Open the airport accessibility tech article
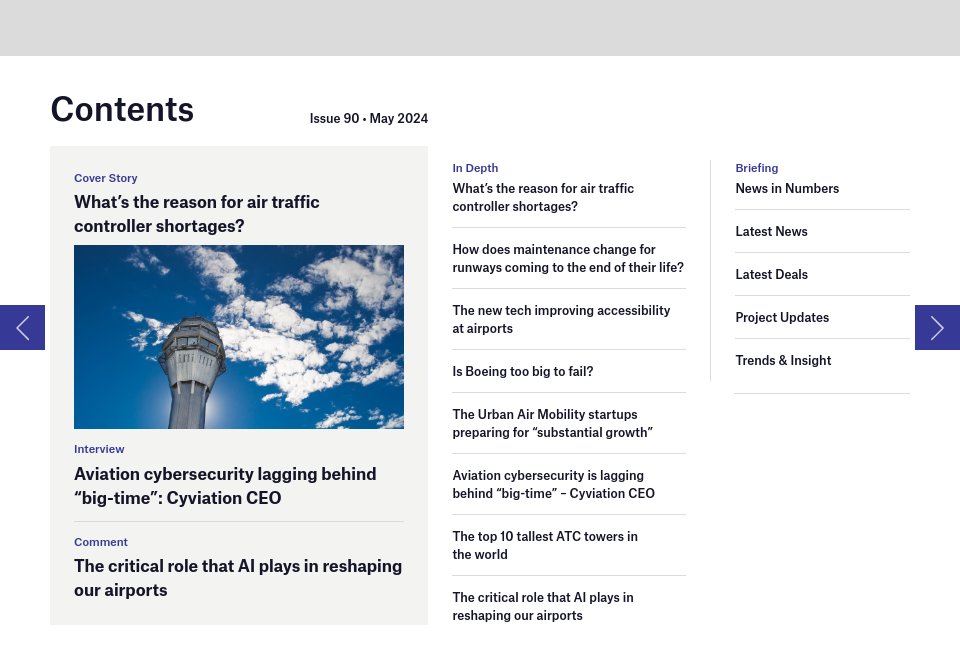The height and width of the screenshot is (655, 960). [x=561, y=319]
